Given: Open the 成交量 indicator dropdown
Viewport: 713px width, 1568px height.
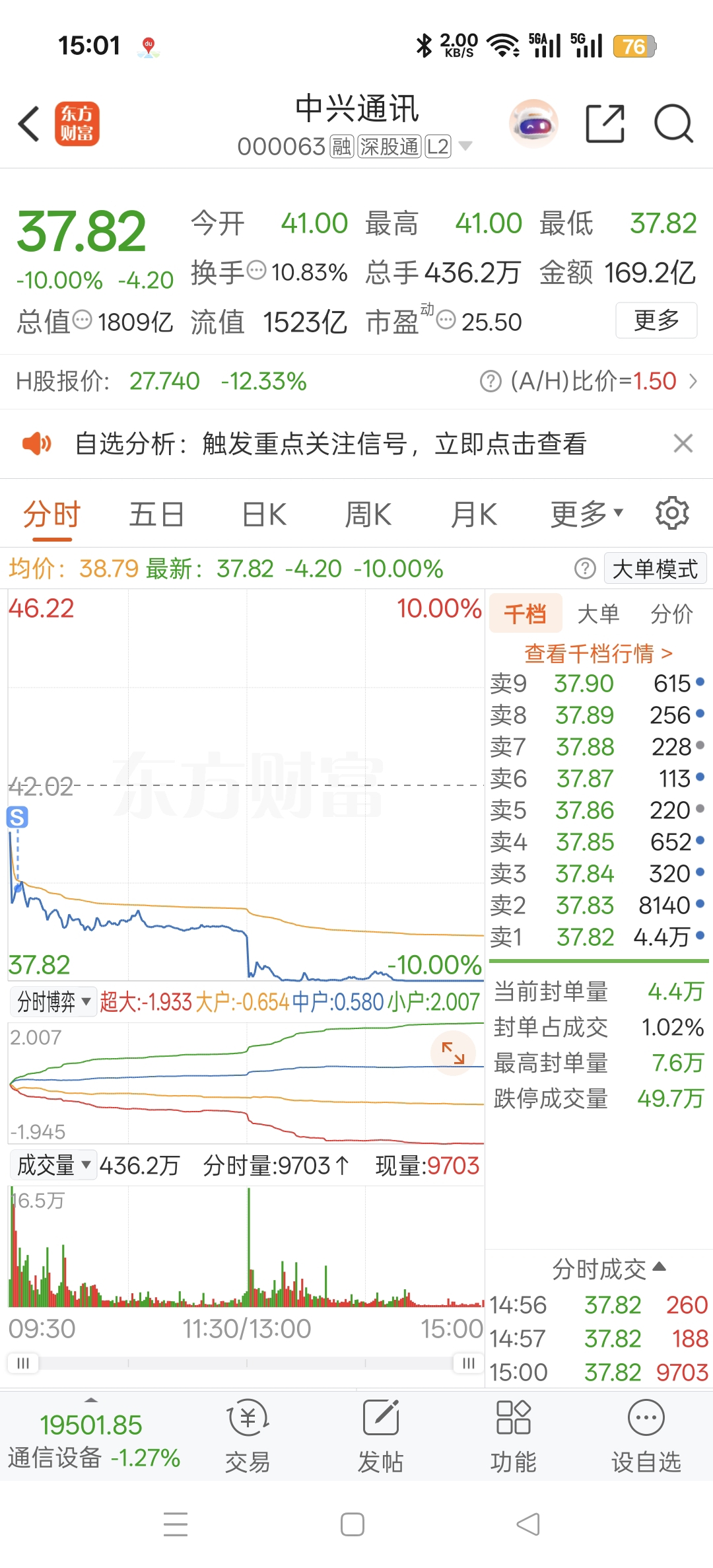Looking at the screenshot, I should tap(53, 1165).
